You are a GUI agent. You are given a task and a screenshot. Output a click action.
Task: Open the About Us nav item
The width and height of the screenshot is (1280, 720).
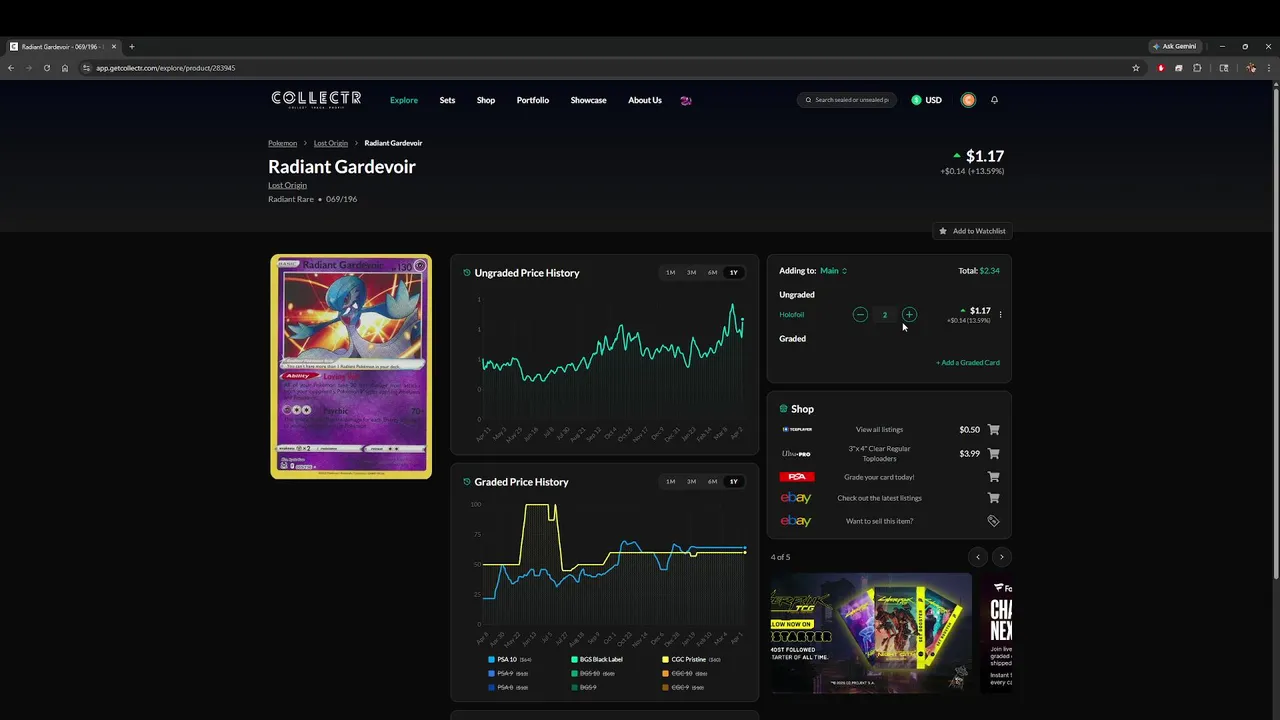pyautogui.click(x=645, y=100)
